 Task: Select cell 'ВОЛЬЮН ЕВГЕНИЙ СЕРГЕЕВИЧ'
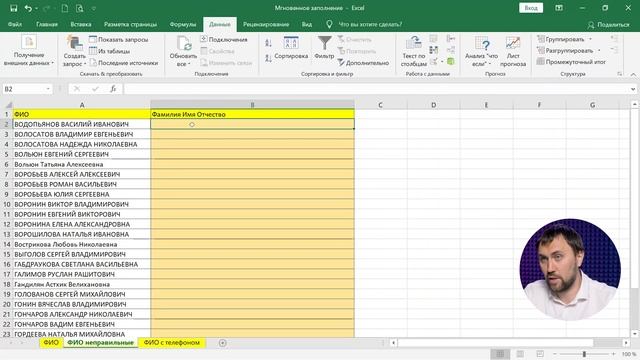point(82,154)
